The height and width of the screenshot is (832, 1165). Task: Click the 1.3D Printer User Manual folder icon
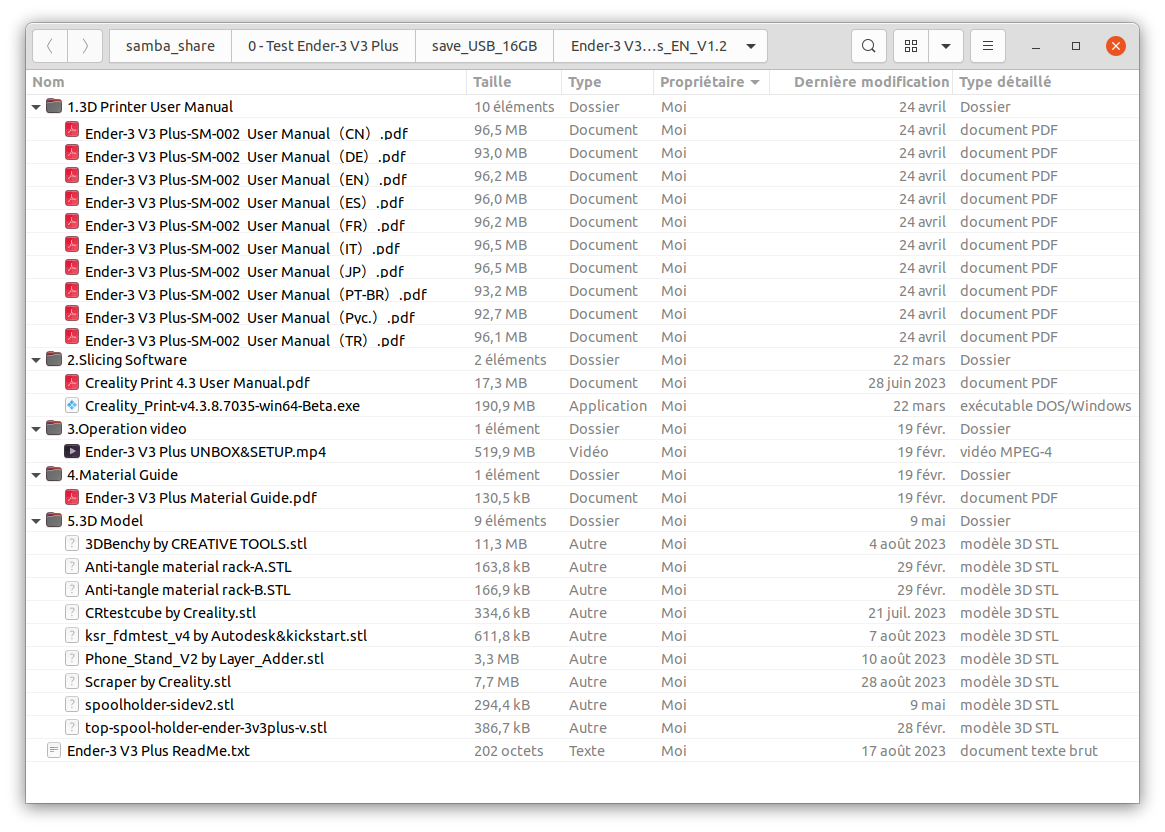[53, 106]
